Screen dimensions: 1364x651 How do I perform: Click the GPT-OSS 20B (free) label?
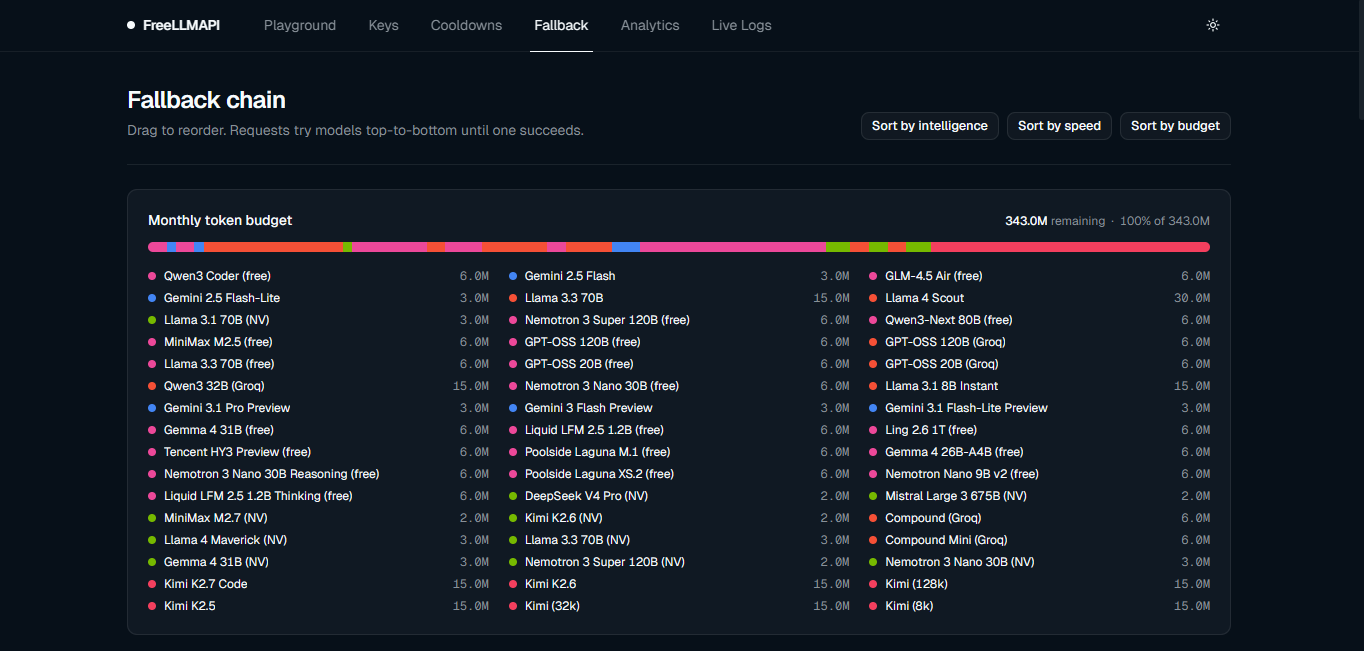pyautogui.click(x=579, y=364)
